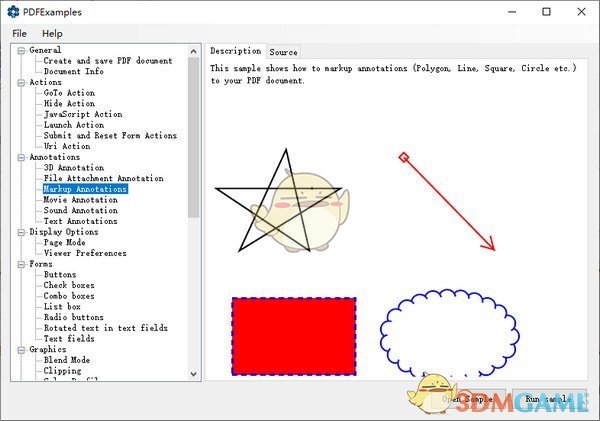This screenshot has height=421, width=600.
Task: Select Text fields sample
Action: click(69, 339)
